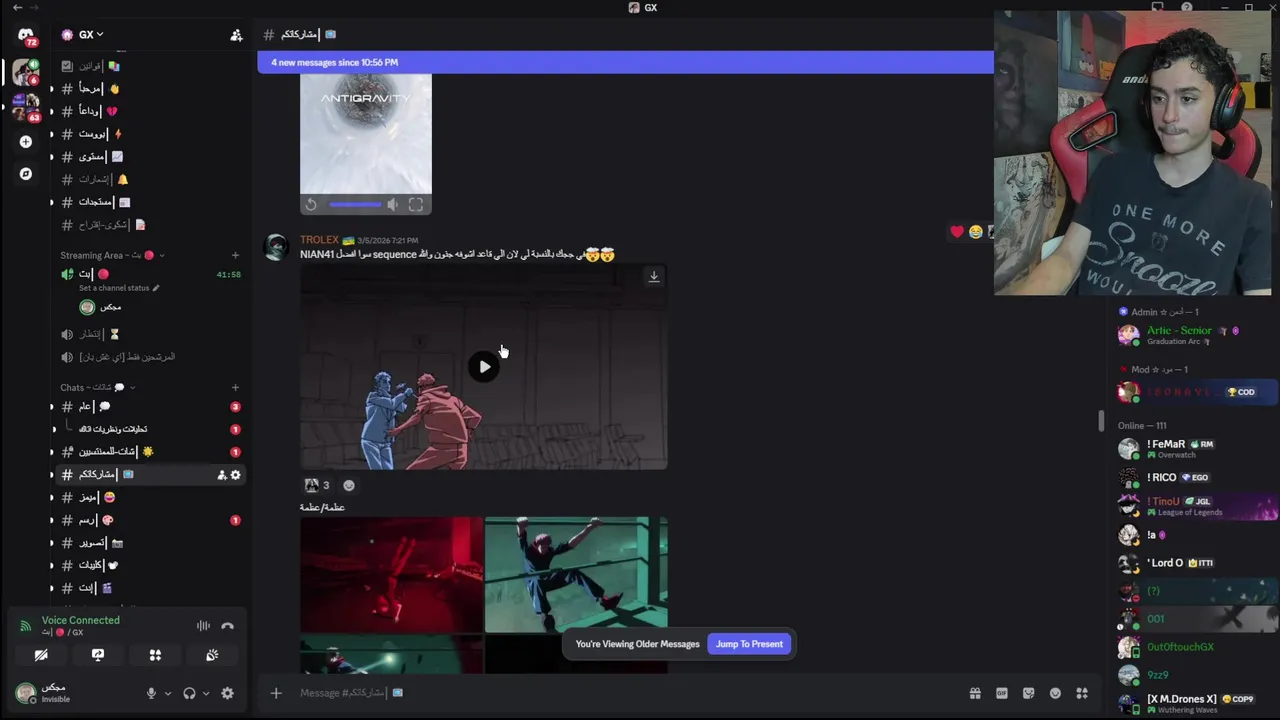Image resolution: width=1280 pixels, height=720 pixels.
Task: Play the fighting animation video
Action: pos(484,367)
